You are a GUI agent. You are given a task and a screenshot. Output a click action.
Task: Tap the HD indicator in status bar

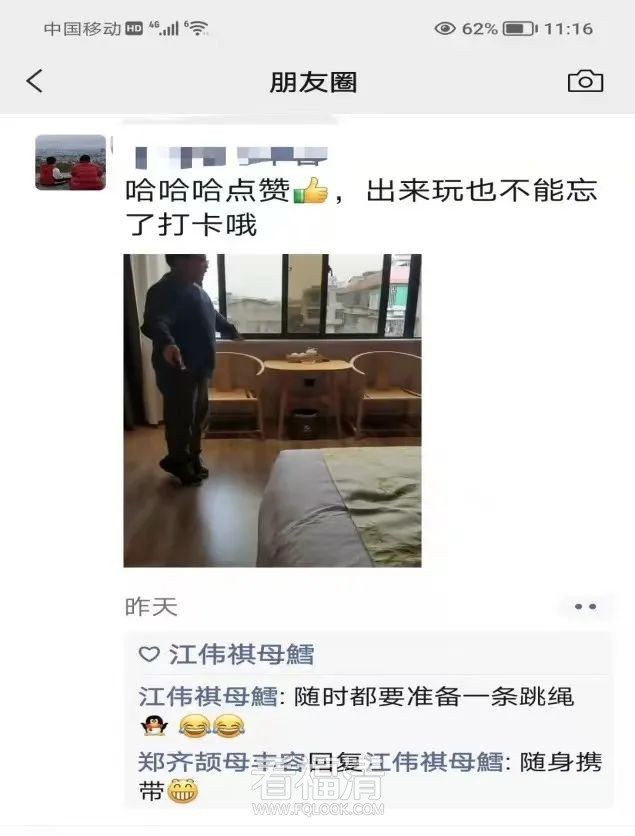point(134,28)
